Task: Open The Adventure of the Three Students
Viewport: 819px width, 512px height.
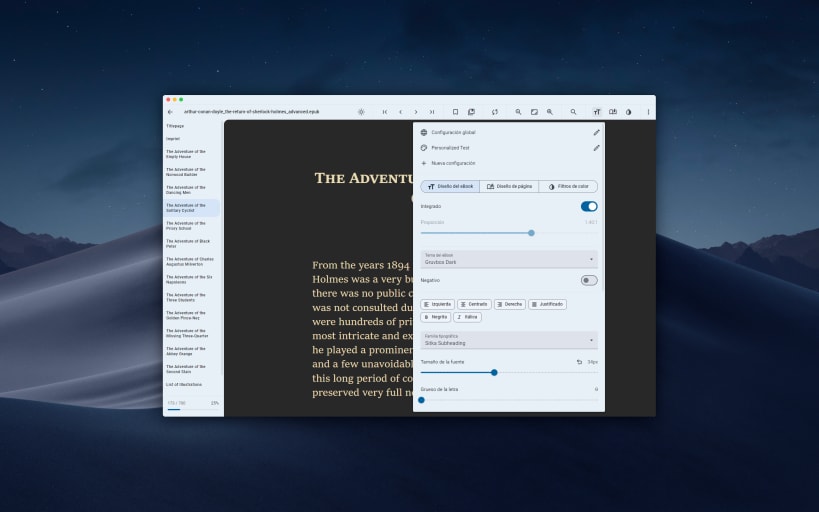Action: coord(192,297)
